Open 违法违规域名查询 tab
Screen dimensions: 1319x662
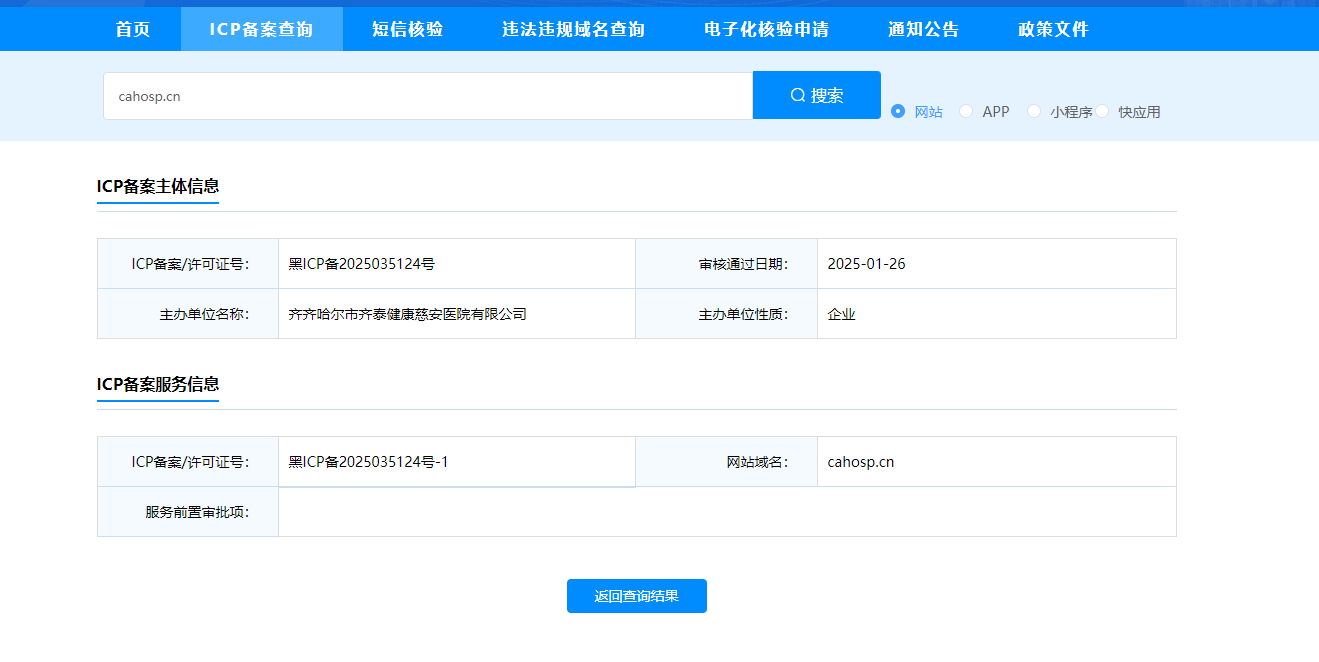(x=574, y=29)
